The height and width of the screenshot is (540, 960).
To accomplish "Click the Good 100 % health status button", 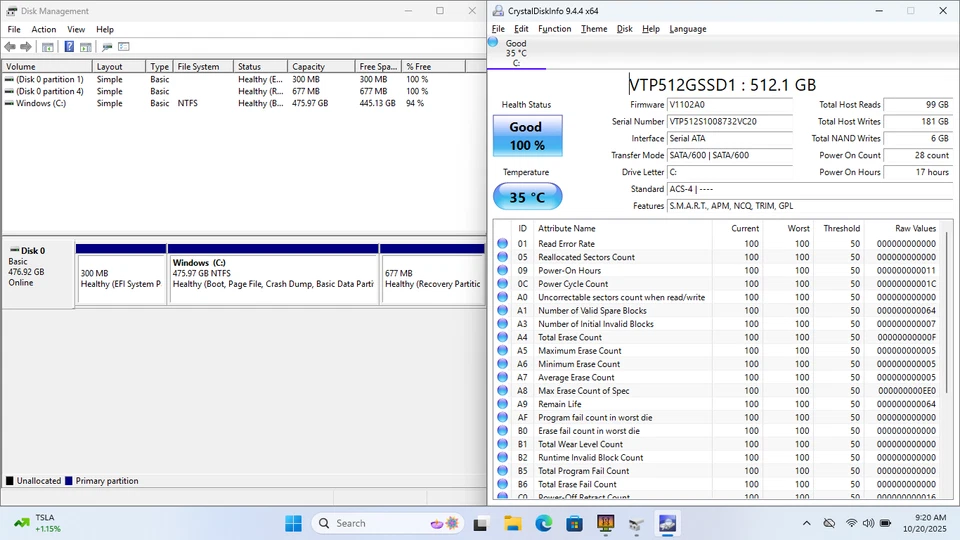I will (527, 136).
